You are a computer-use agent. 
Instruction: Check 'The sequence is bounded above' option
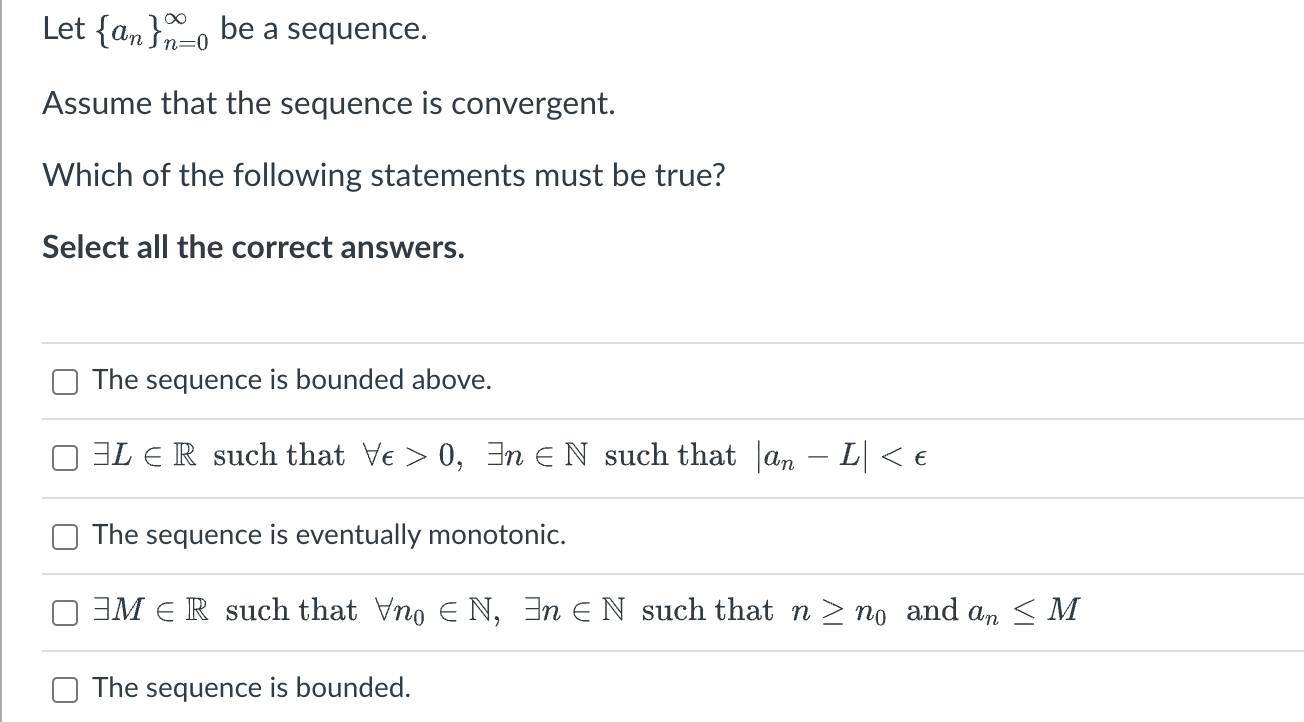pos(64,380)
